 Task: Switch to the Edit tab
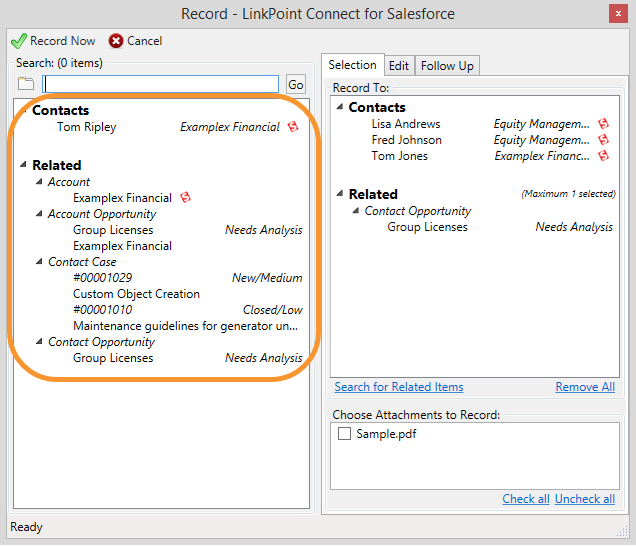pyautogui.click(x=399, y=66)
